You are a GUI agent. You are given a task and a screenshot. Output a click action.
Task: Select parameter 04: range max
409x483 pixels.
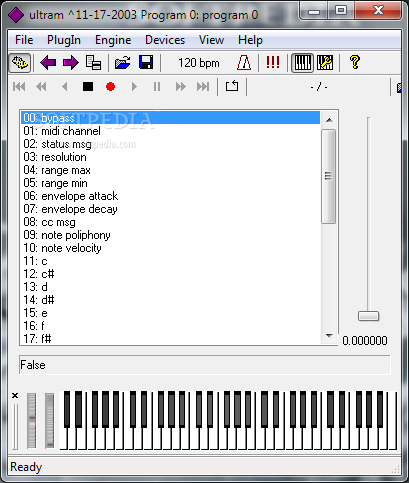pos(170,170)
